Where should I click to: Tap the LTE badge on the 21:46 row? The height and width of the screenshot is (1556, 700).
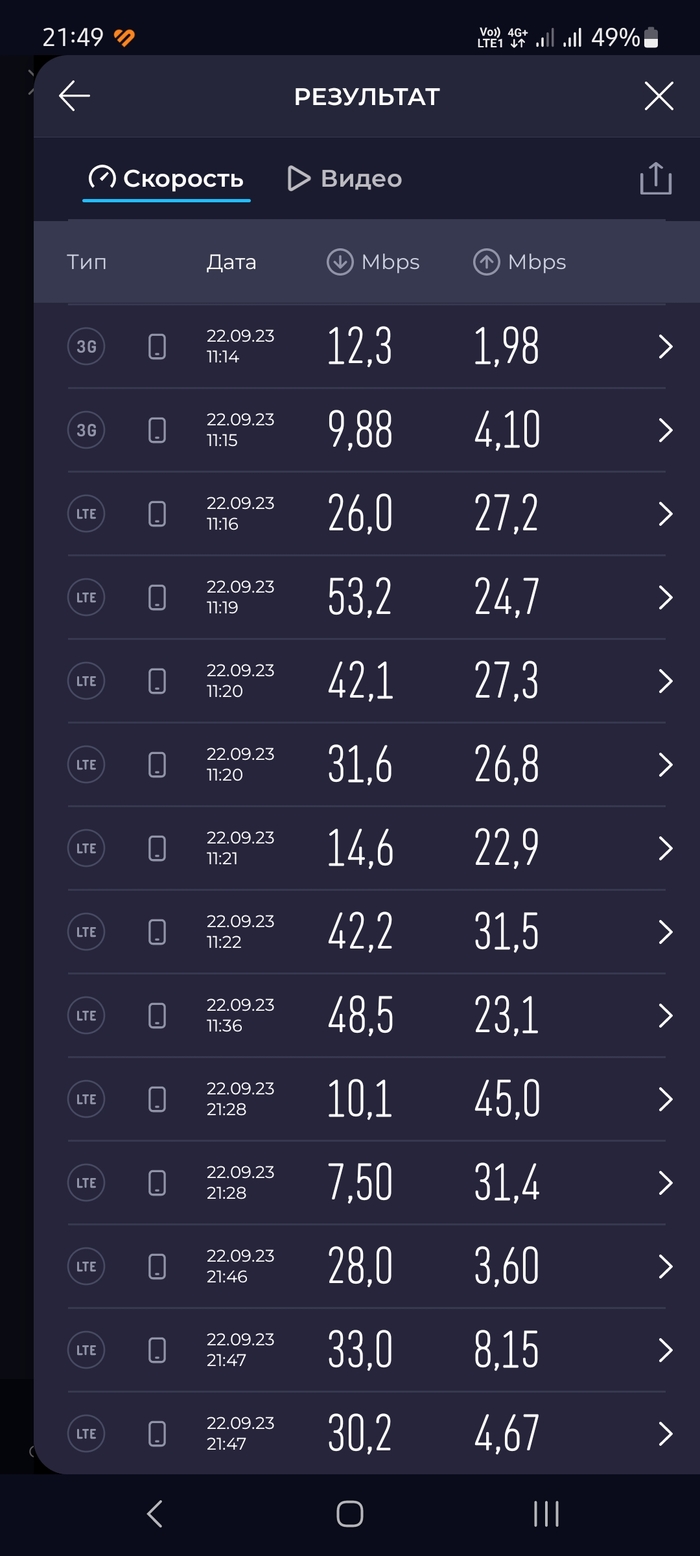tap(86, 1265)
